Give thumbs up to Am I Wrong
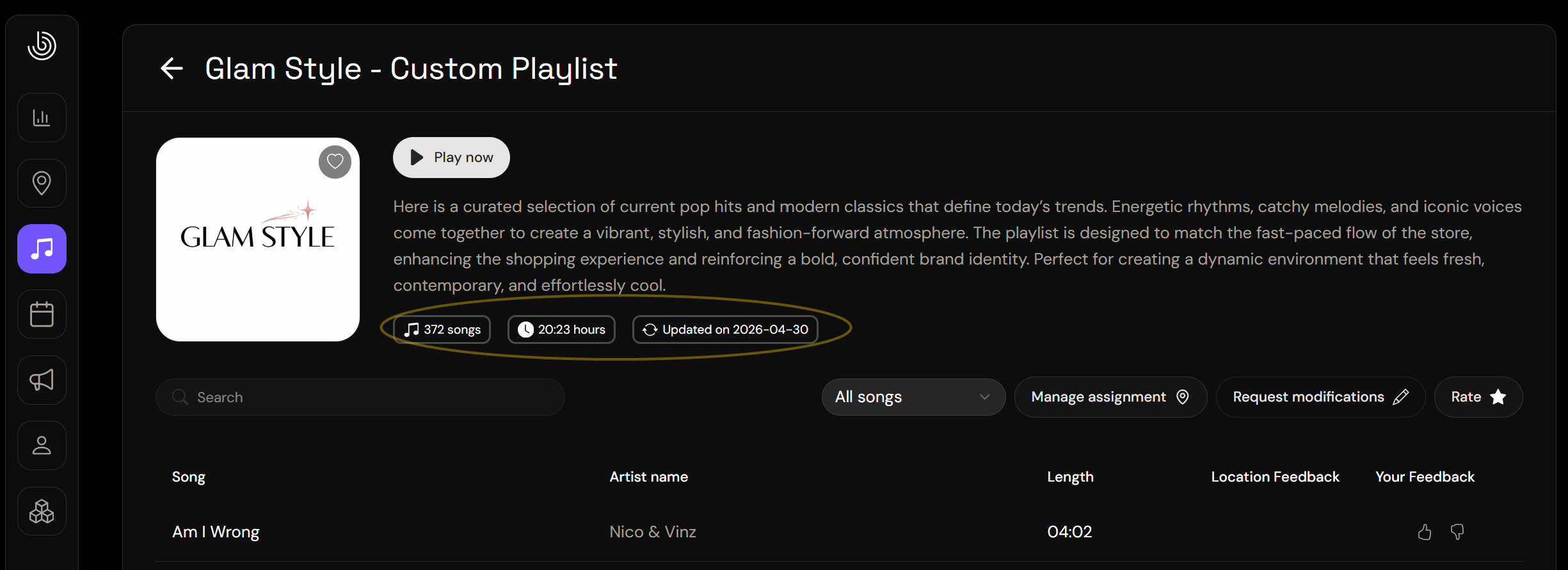Viewport: 1568px width, 570px height. pyautogui.click(x=1424, y=532)
